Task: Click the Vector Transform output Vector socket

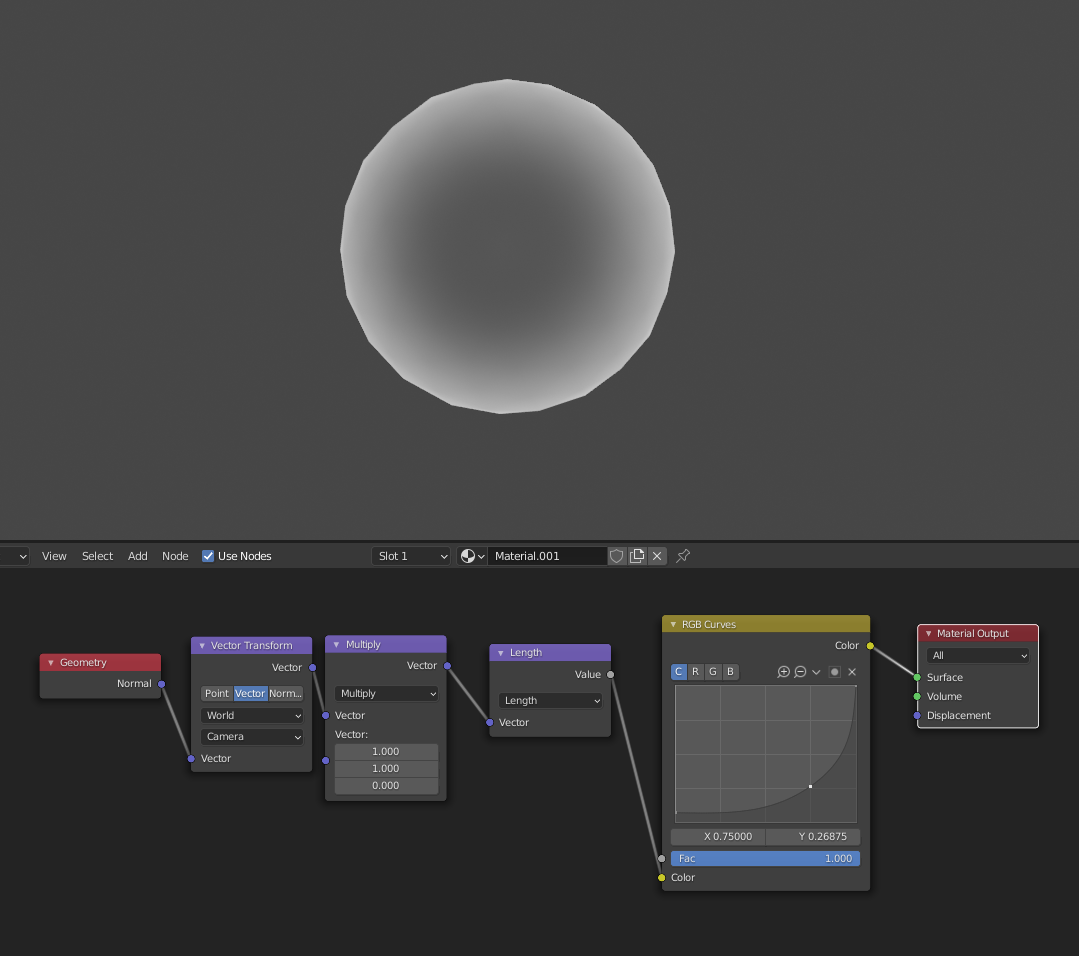Action: coord(312,668)
